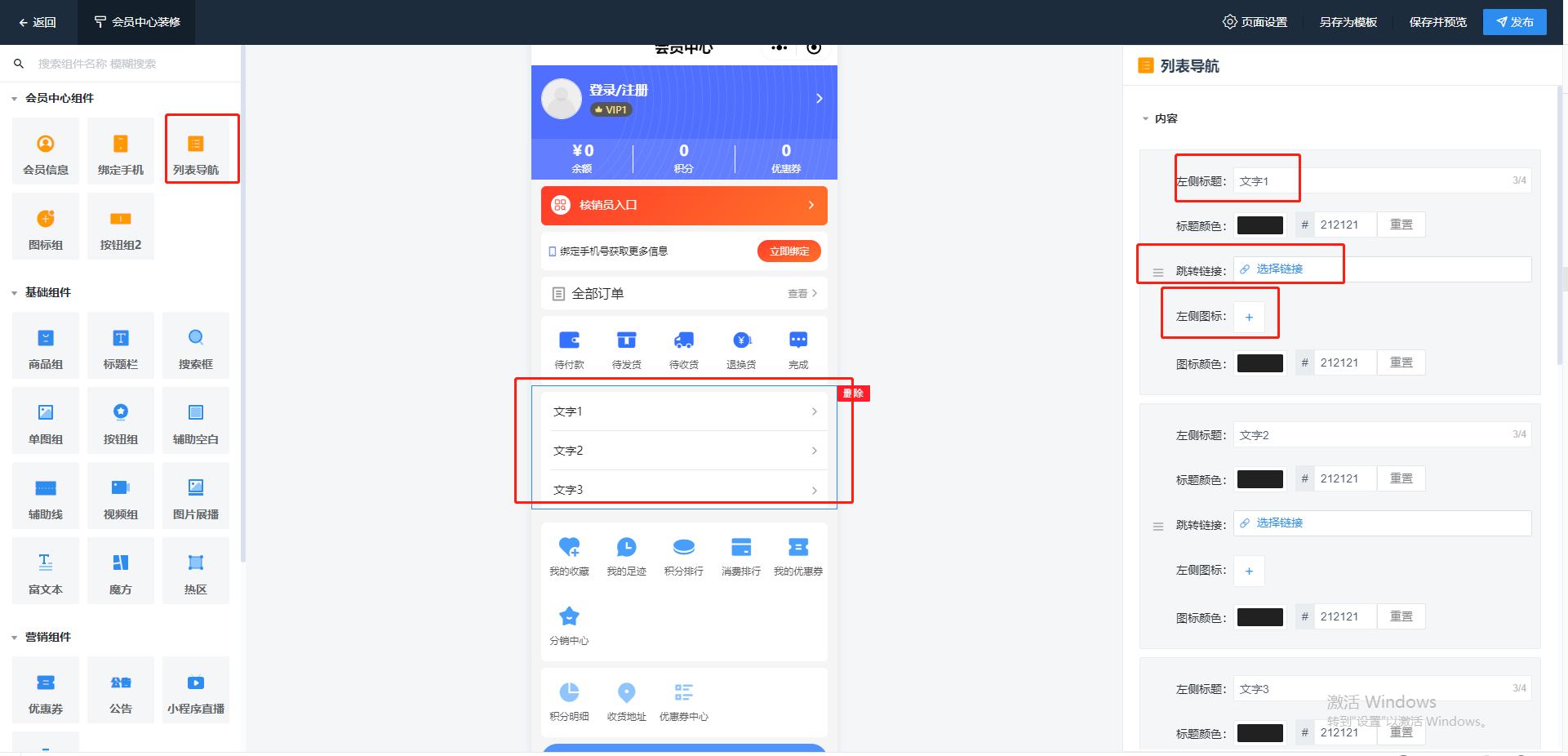Image resolution: width=1568 pixels, height=756 pixels.
Task: Collapse the 会员中心组件 section
Action: pos(14,99)
